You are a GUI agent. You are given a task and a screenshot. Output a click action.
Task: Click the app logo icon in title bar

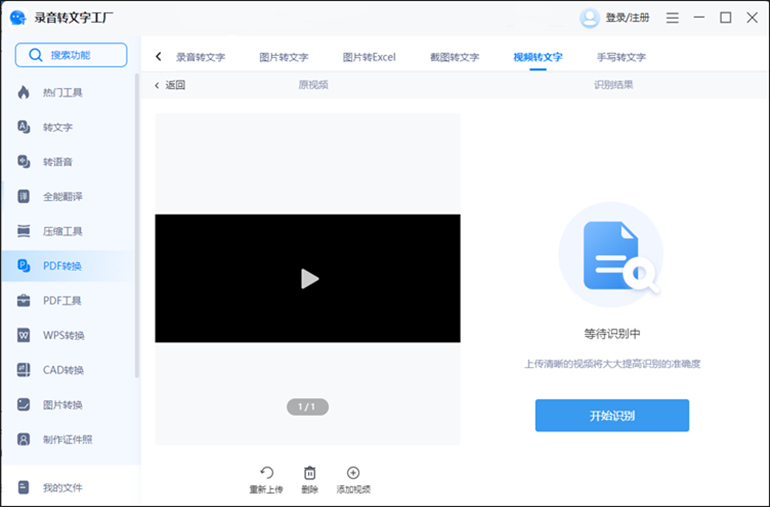(18, 18)
